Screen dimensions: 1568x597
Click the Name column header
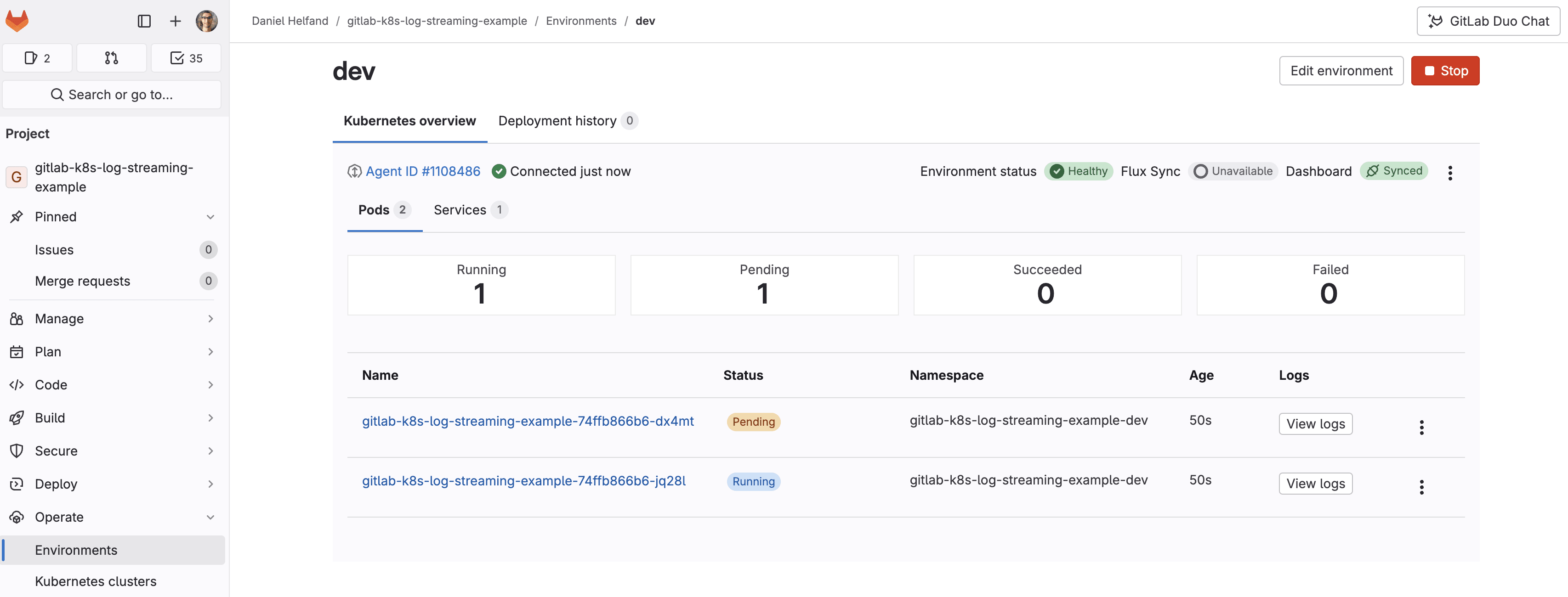tap(380, 376)
